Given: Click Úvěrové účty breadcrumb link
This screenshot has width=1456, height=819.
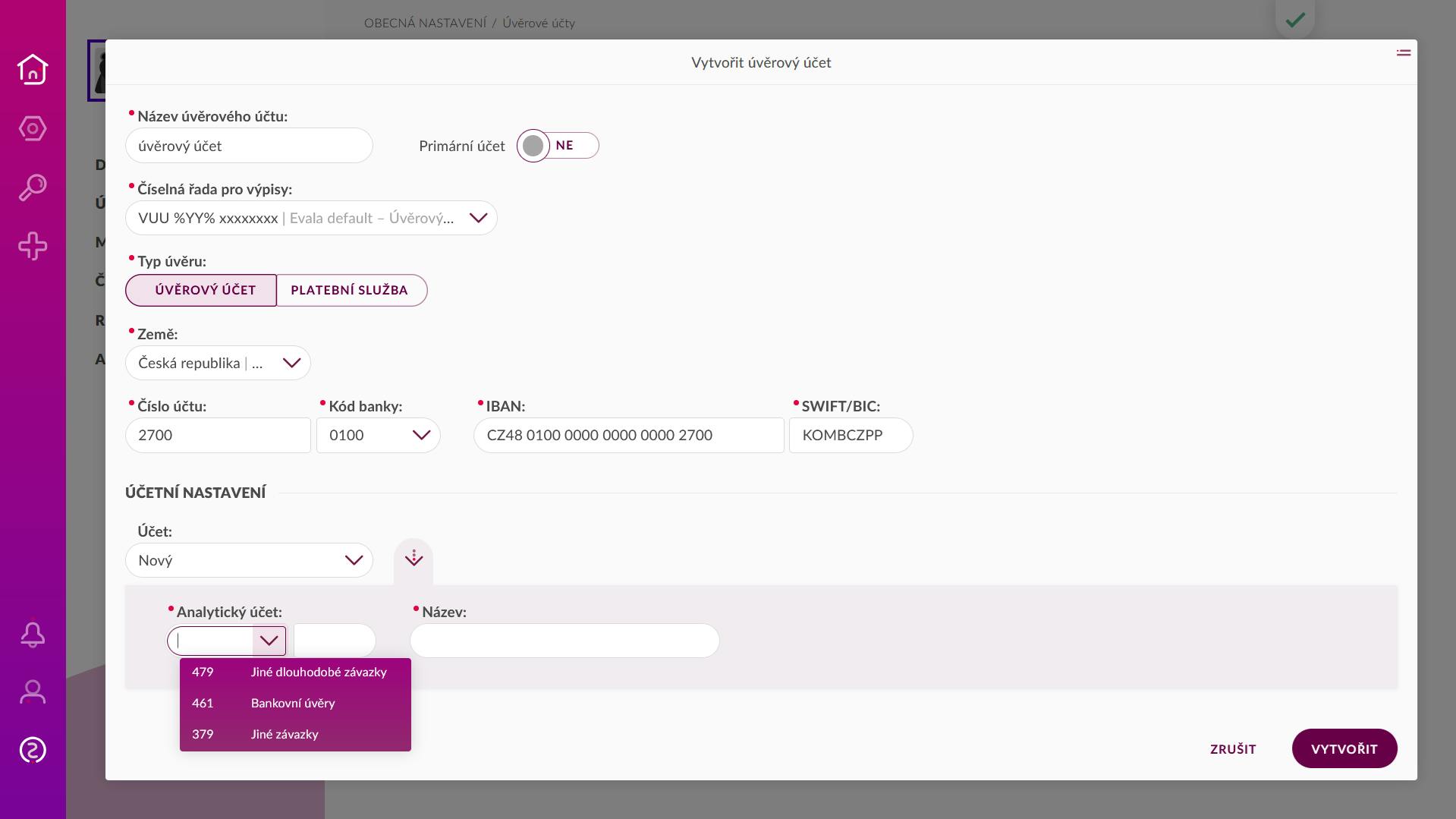Looking at the screenshot, I should point(539,23).
